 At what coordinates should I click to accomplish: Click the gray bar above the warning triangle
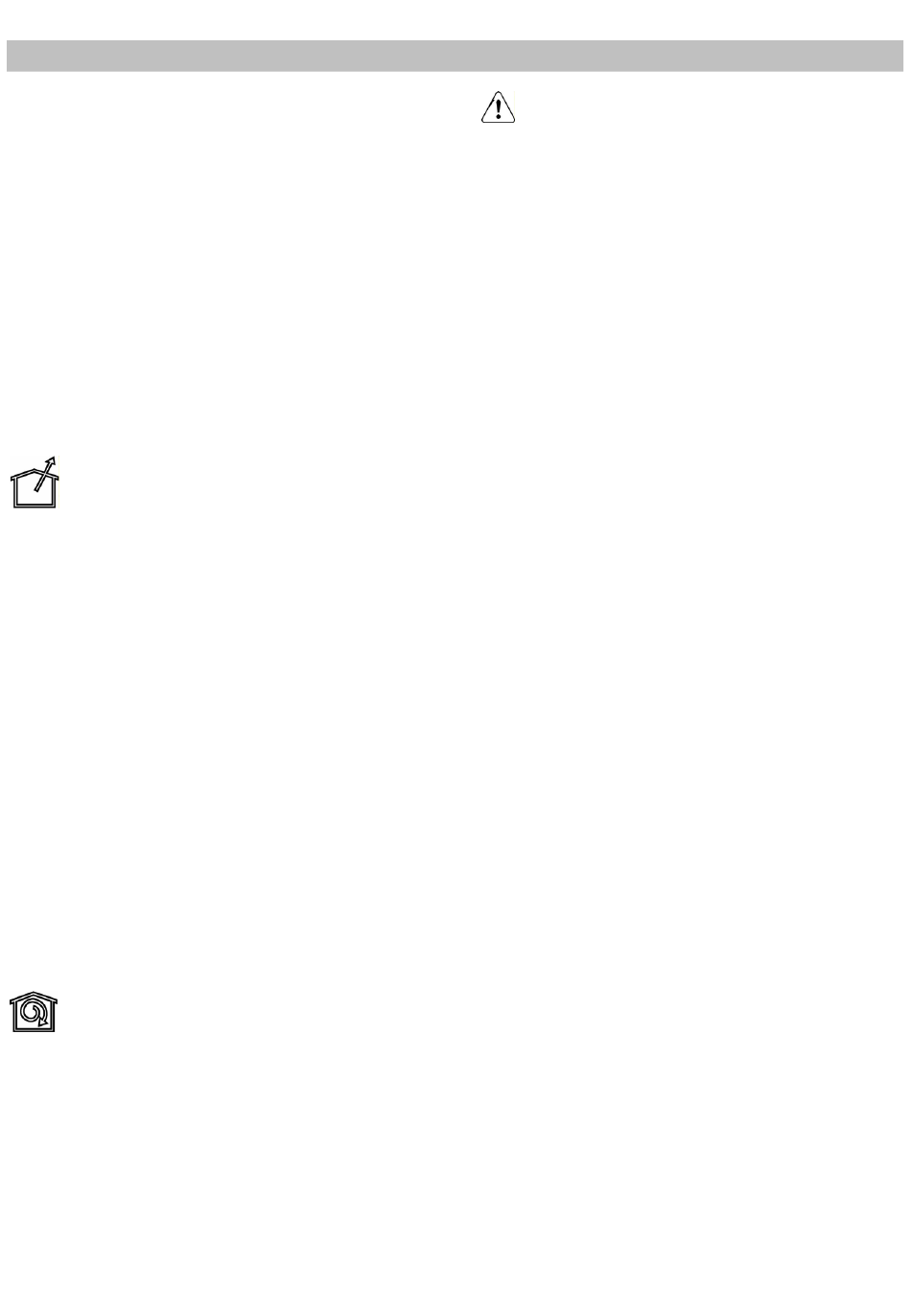point(497,56)
